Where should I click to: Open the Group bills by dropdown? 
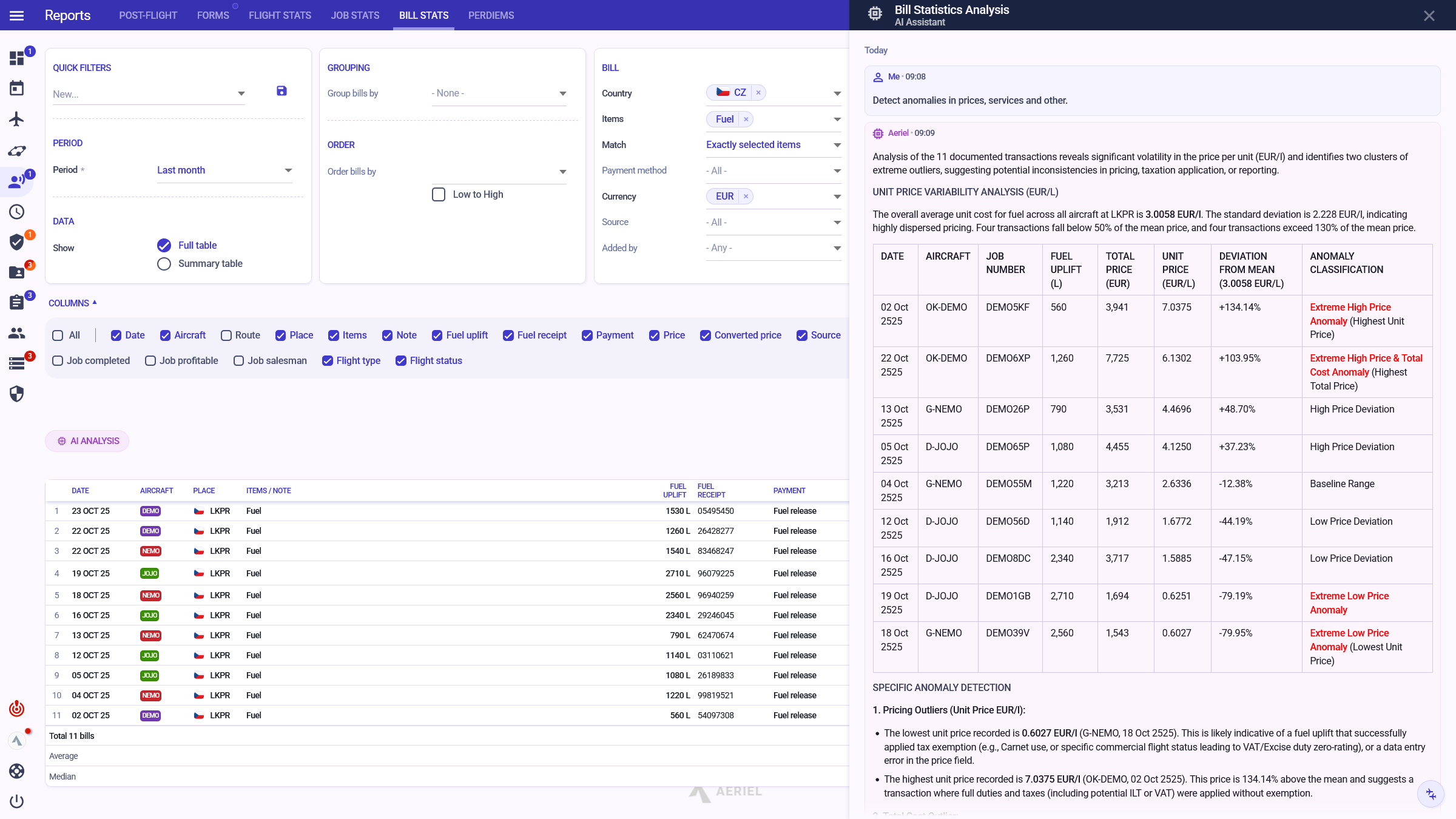pyautogui.click(x=499, y=93)
